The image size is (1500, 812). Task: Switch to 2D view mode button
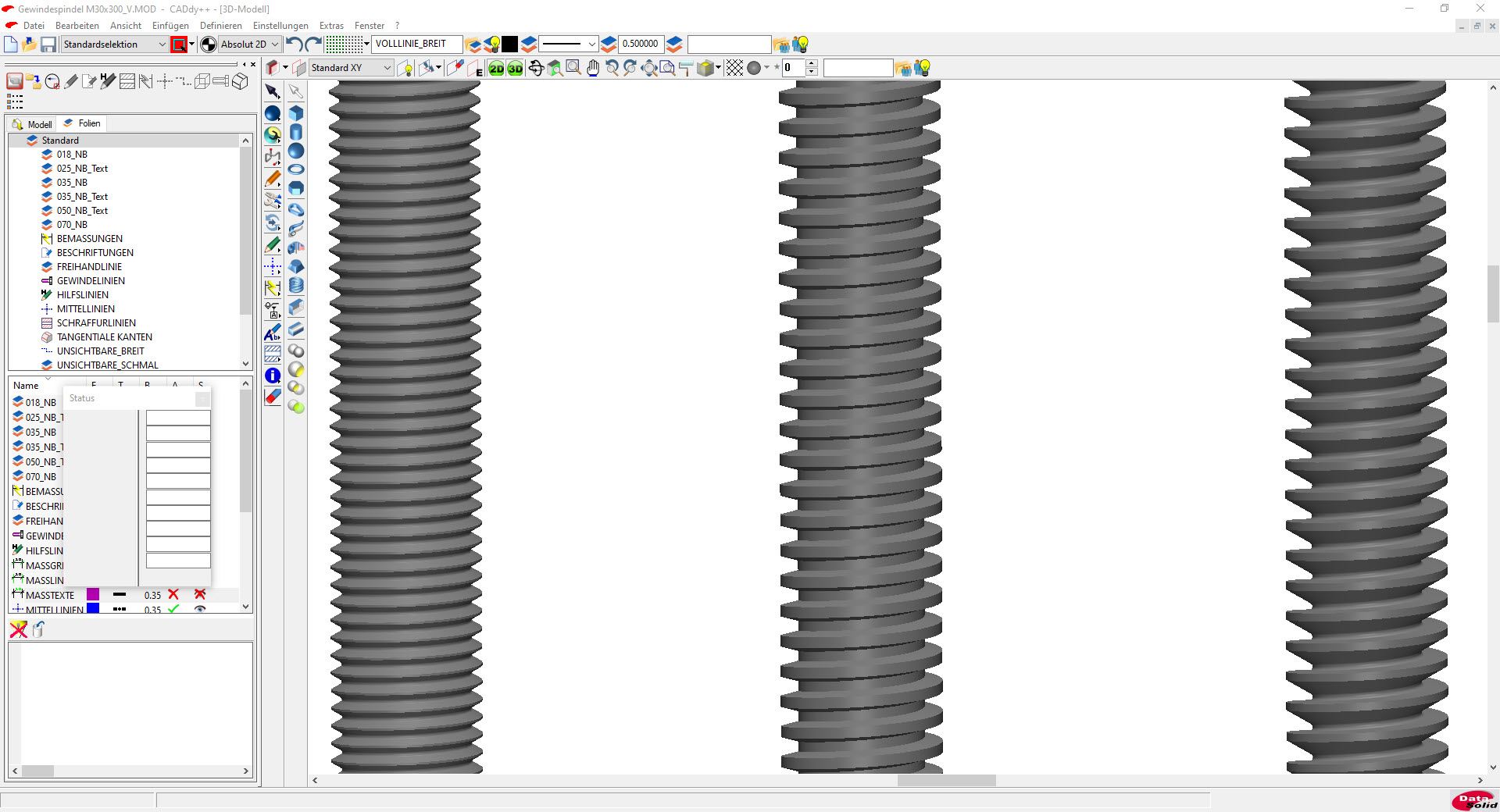pyautogui.click(x=496, y=69)
